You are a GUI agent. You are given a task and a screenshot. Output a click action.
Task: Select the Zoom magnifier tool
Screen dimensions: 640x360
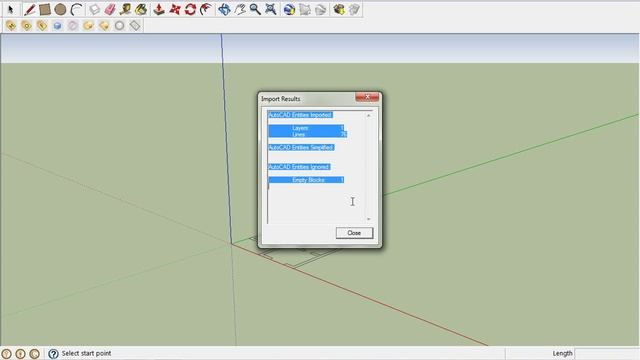[255, 9]
